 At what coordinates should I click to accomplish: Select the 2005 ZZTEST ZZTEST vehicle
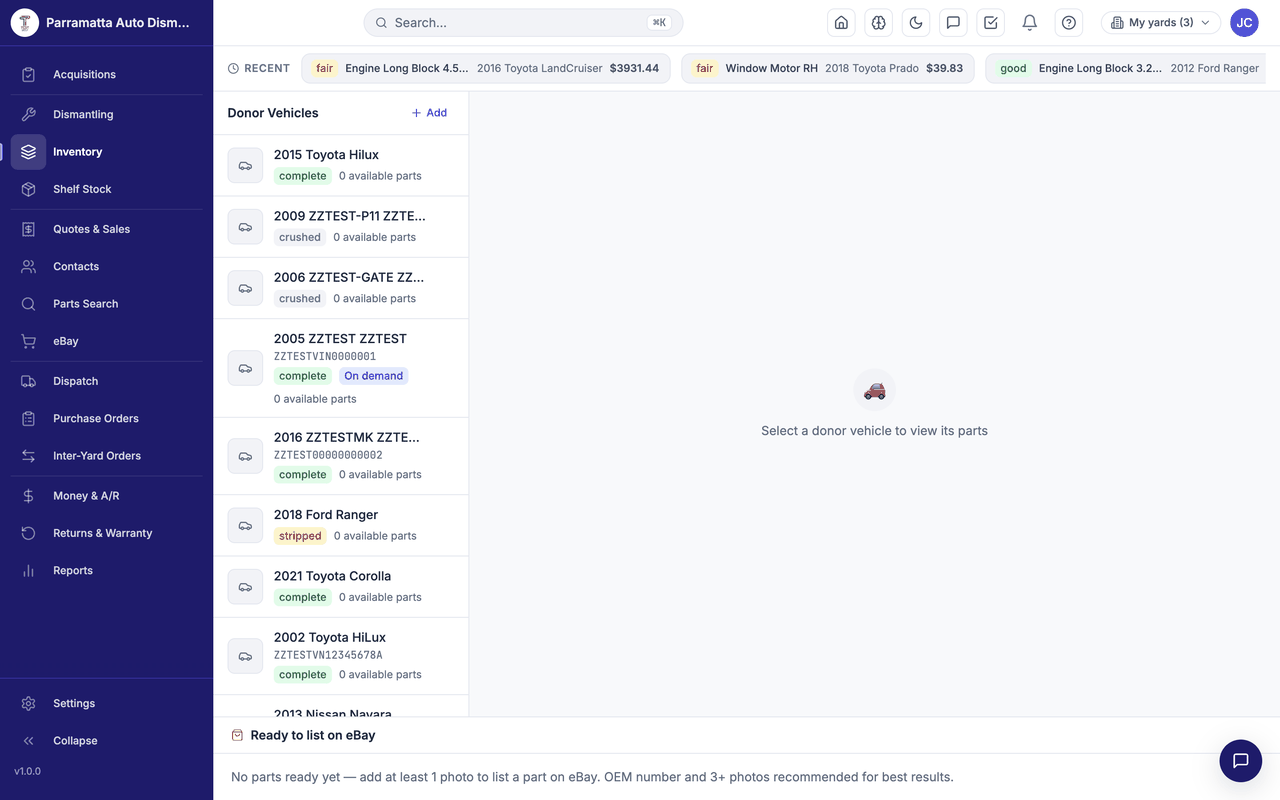341,368
